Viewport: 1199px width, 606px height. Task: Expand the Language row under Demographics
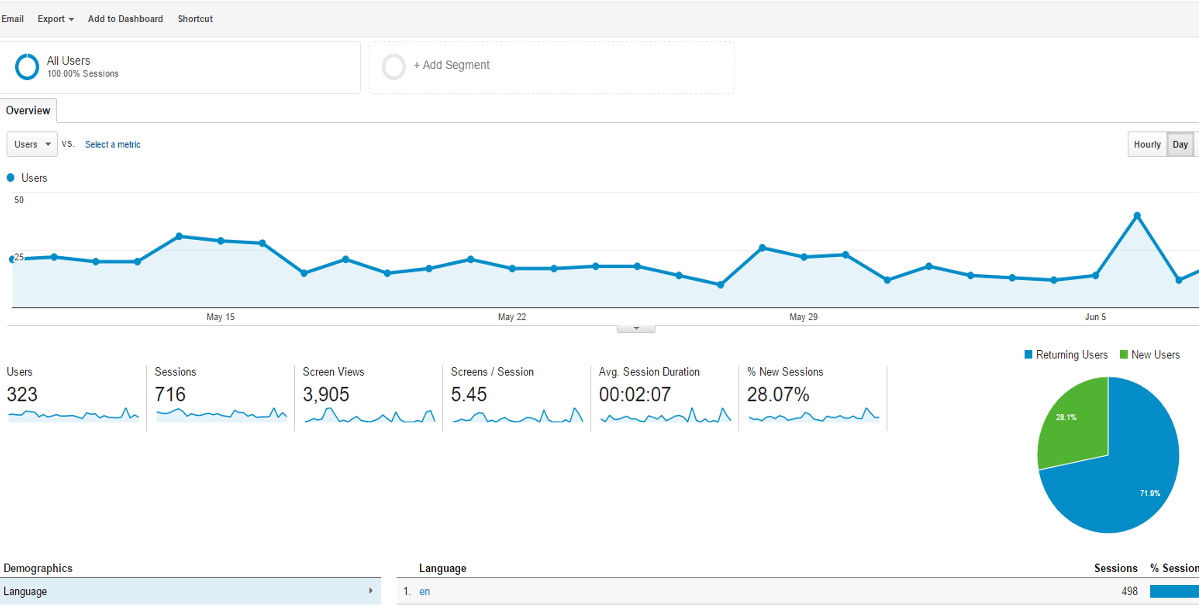pos(190,591)
